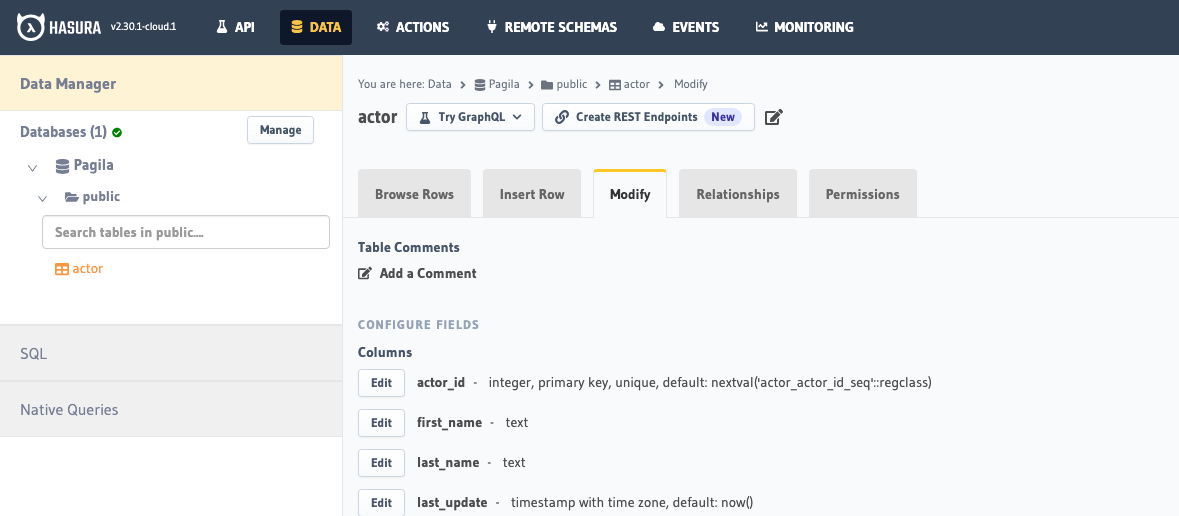
Task: Open the MONITORING tab
Action: click(x=805, y=27)
